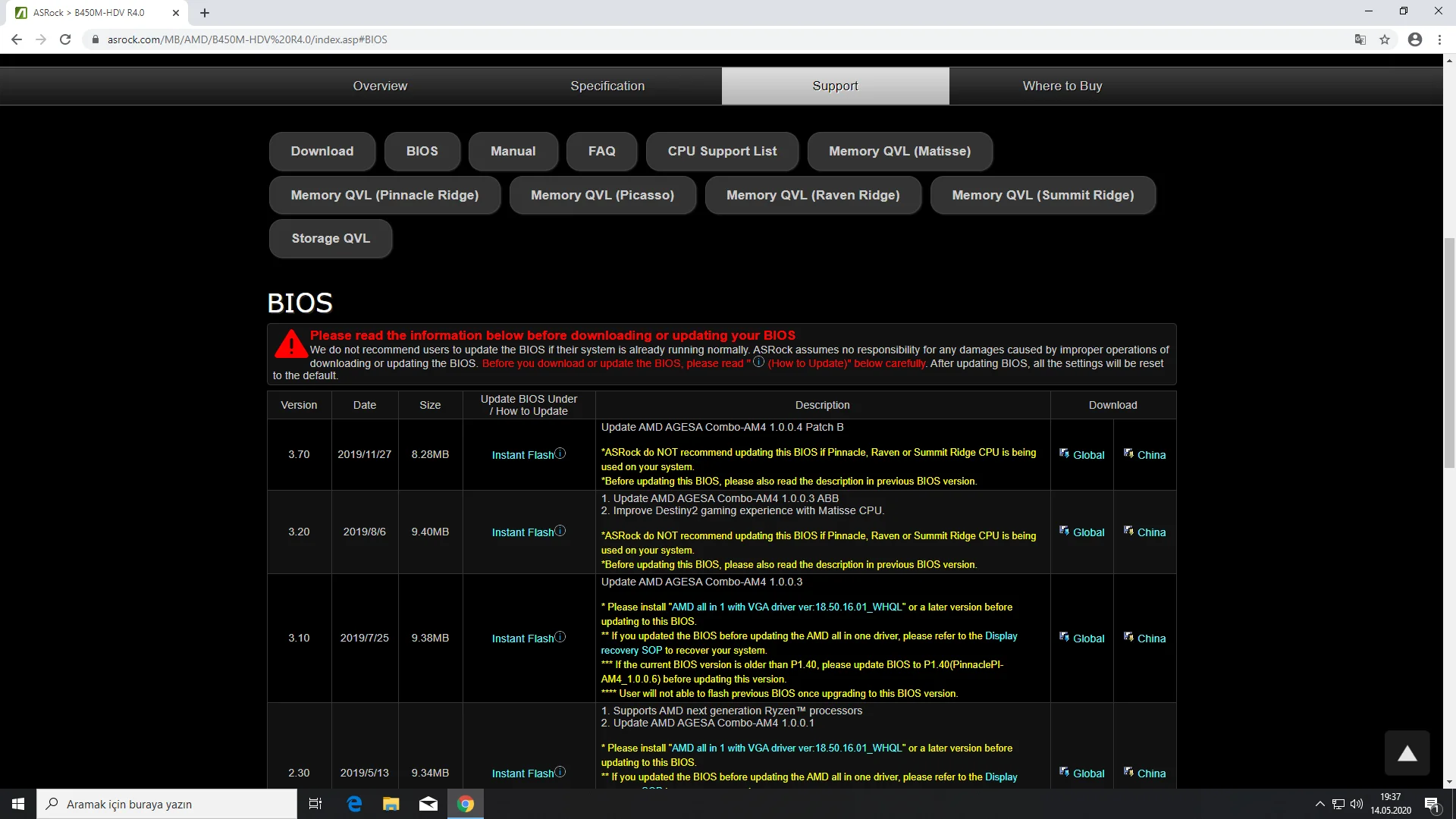
Task: Open the browser profile avatar
Action: [1415, 39]
